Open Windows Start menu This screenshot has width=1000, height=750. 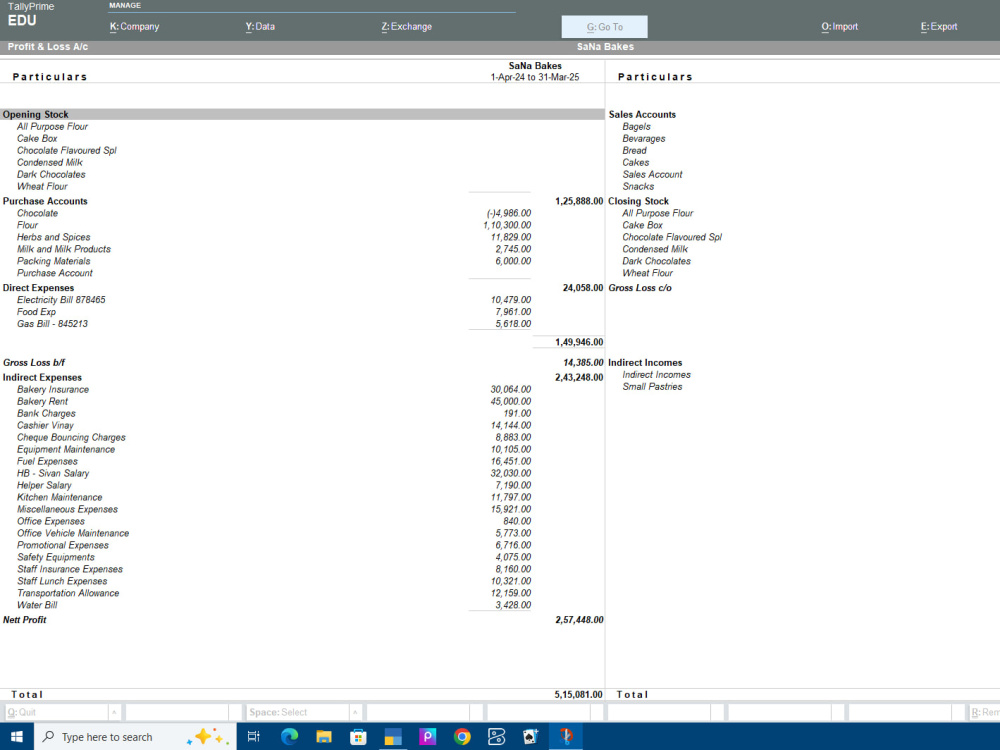17,737
